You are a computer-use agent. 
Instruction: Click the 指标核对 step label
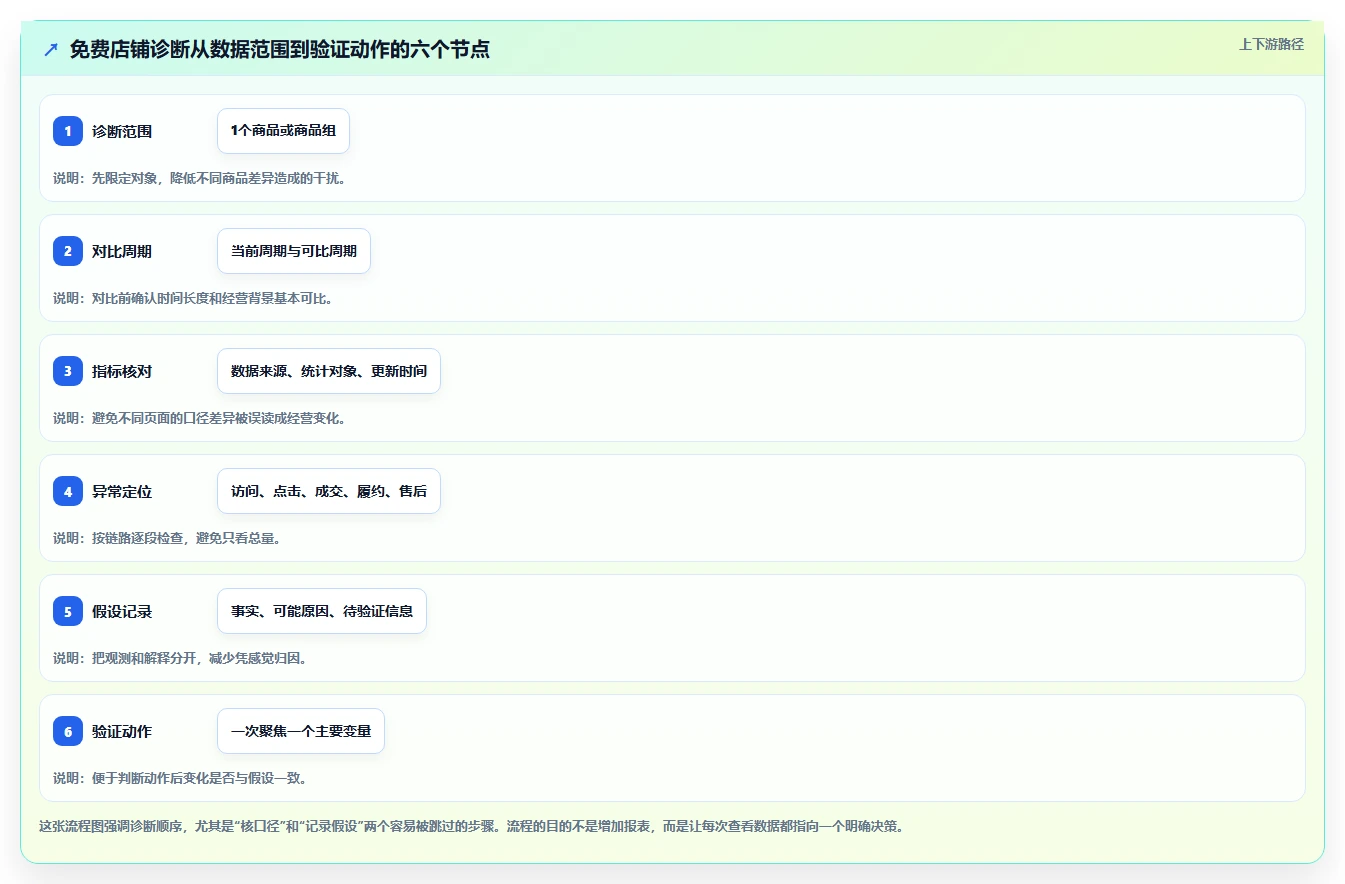122,371
